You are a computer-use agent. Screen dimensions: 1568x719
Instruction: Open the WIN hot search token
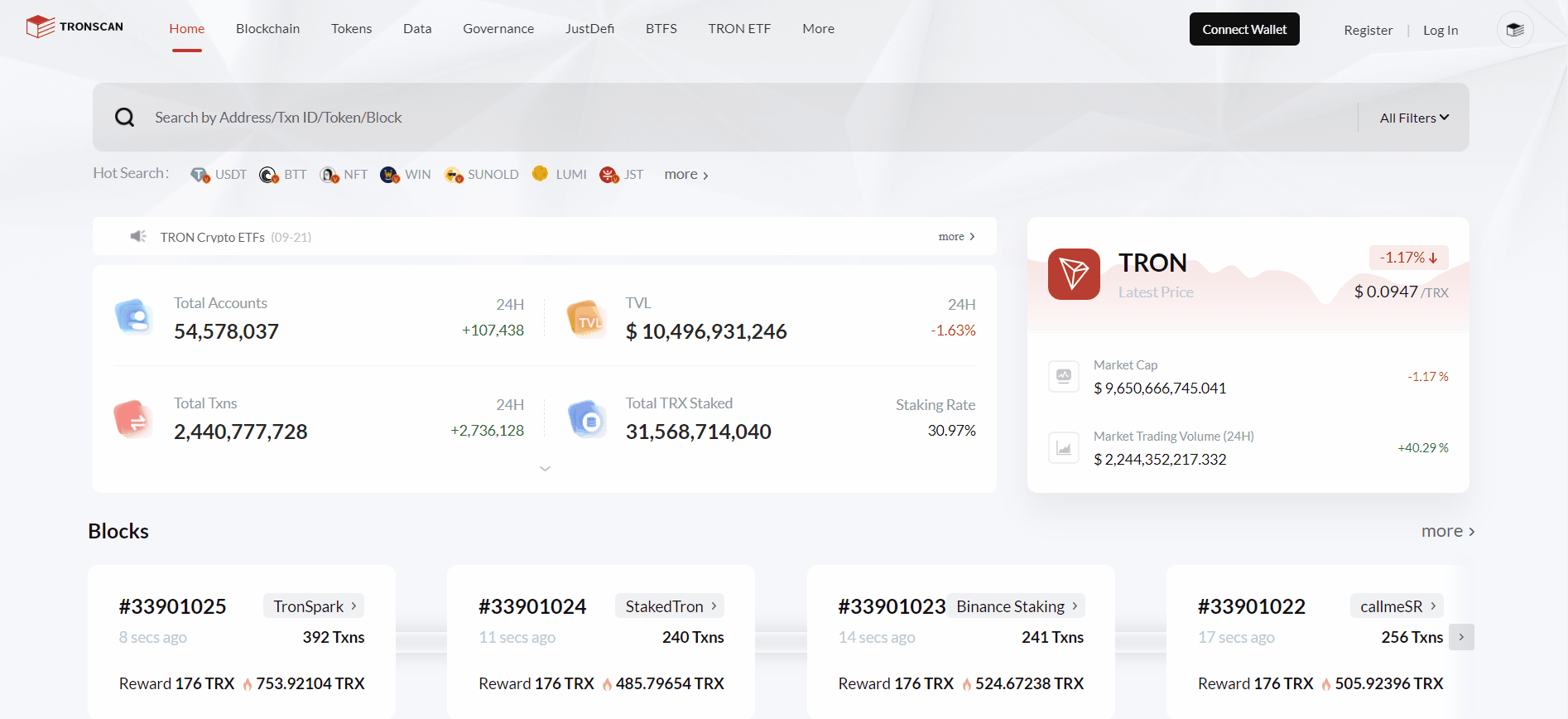(x=405, y=175)
